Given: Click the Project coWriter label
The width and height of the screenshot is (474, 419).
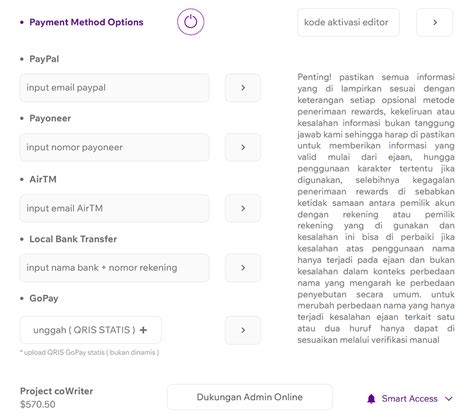Looking at the screenshot, I should coord(56,391).
